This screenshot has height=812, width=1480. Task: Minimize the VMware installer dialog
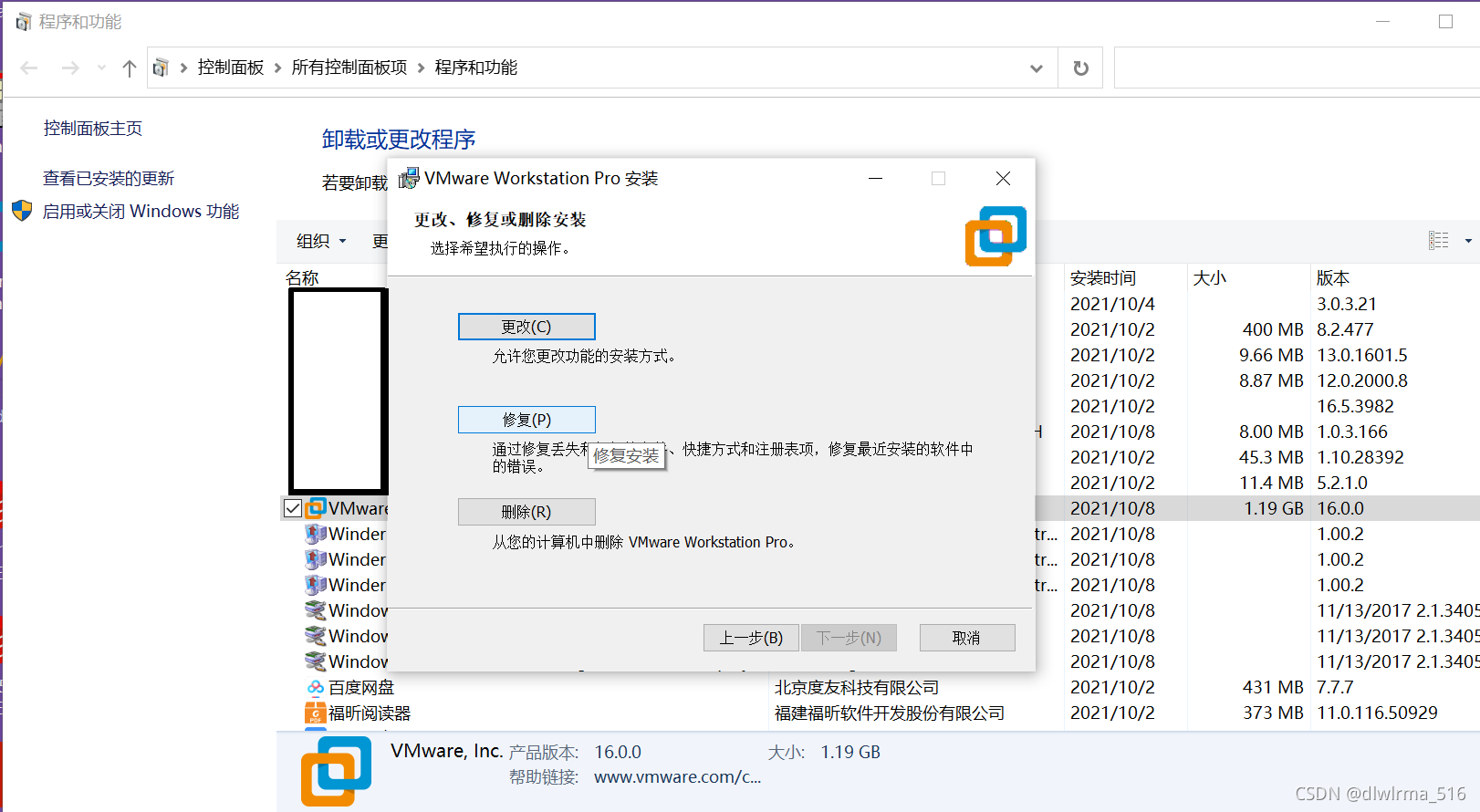coord(876,178)
